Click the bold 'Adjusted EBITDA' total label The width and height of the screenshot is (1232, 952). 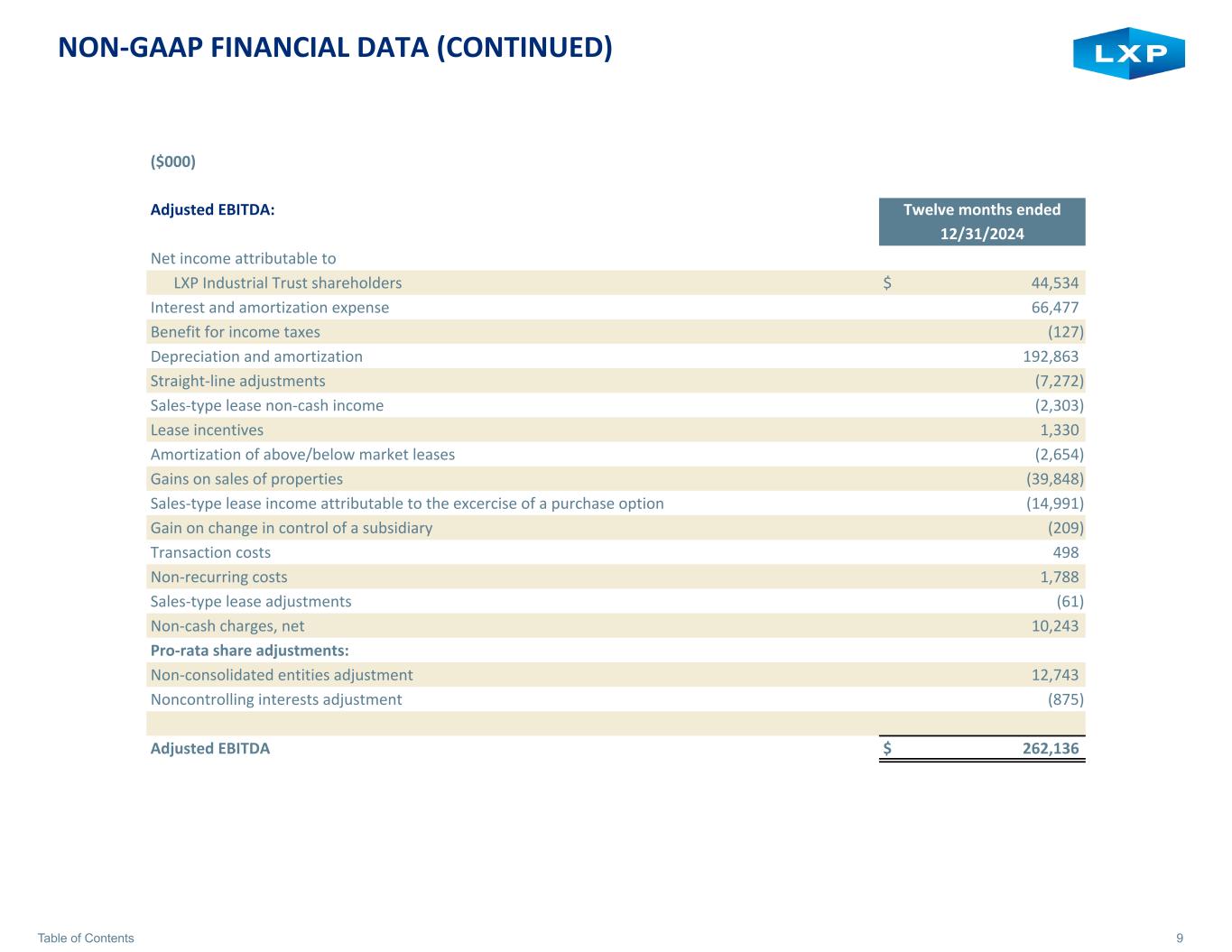(x=209, y=748)
